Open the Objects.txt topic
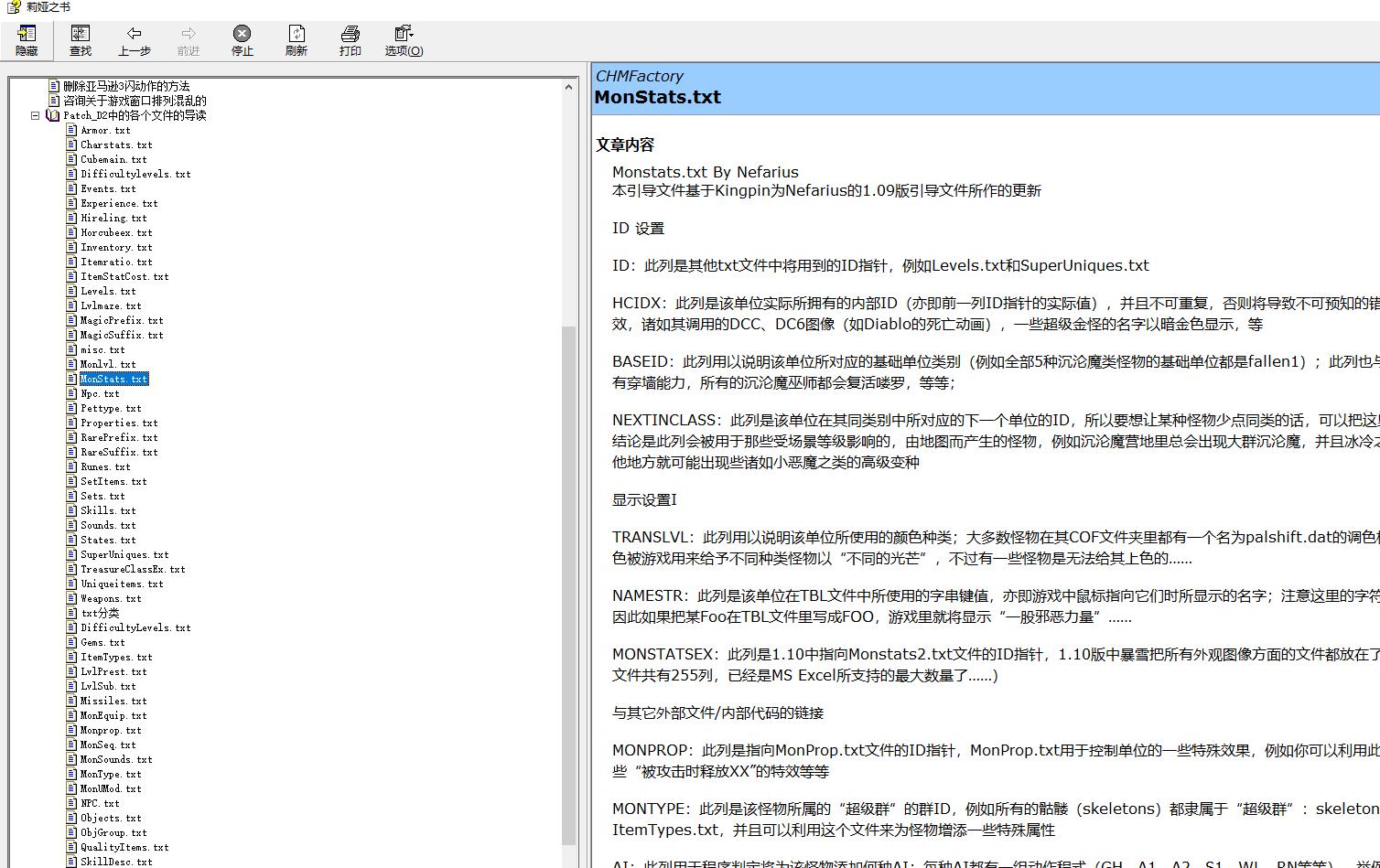1380x868 pixels. 111,818
